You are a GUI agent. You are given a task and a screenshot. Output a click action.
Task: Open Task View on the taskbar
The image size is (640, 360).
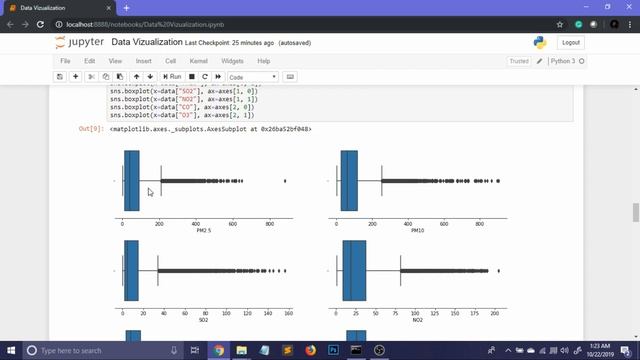tap(195, 350)
